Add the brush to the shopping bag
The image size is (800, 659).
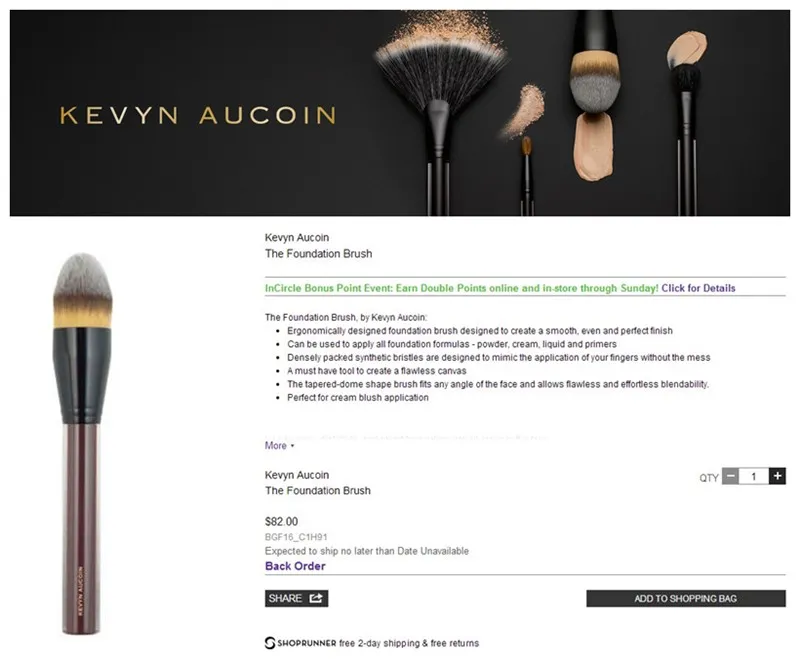[x=686, y=598]
